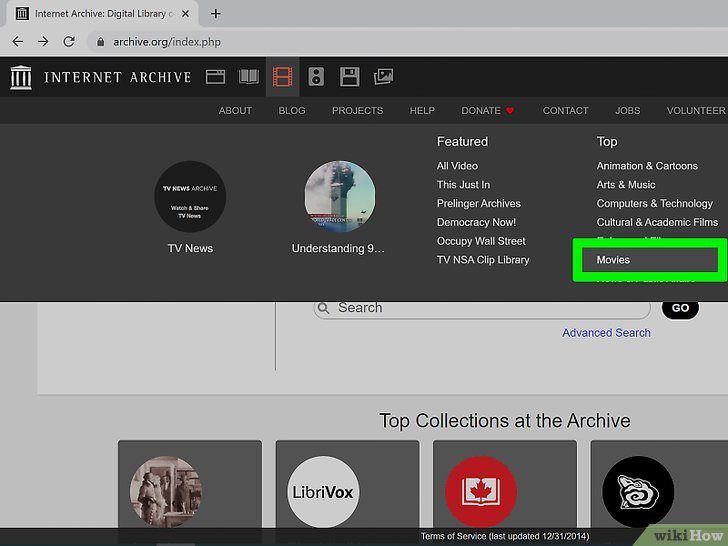This screenshot has height=546, width=728.
Task: Open the Animation & Cartoons link
Action: [647, 166]
